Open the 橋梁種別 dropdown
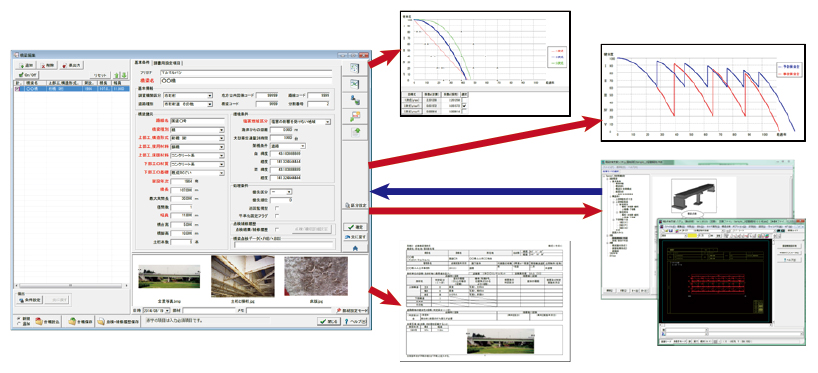This screenshot has width=818, height=373. [197, 130]
